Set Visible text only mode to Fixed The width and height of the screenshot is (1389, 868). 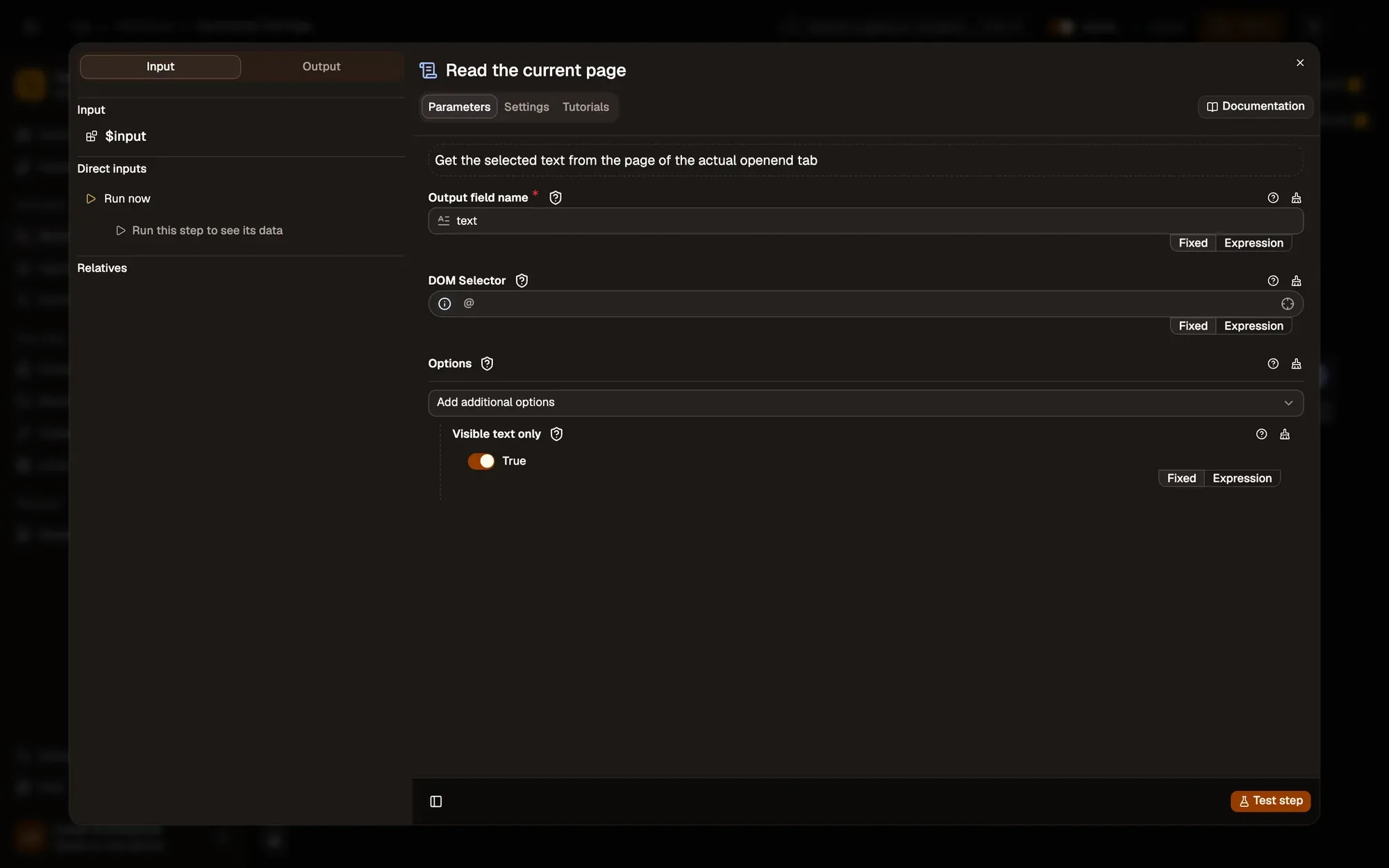tap(1181, 478)
